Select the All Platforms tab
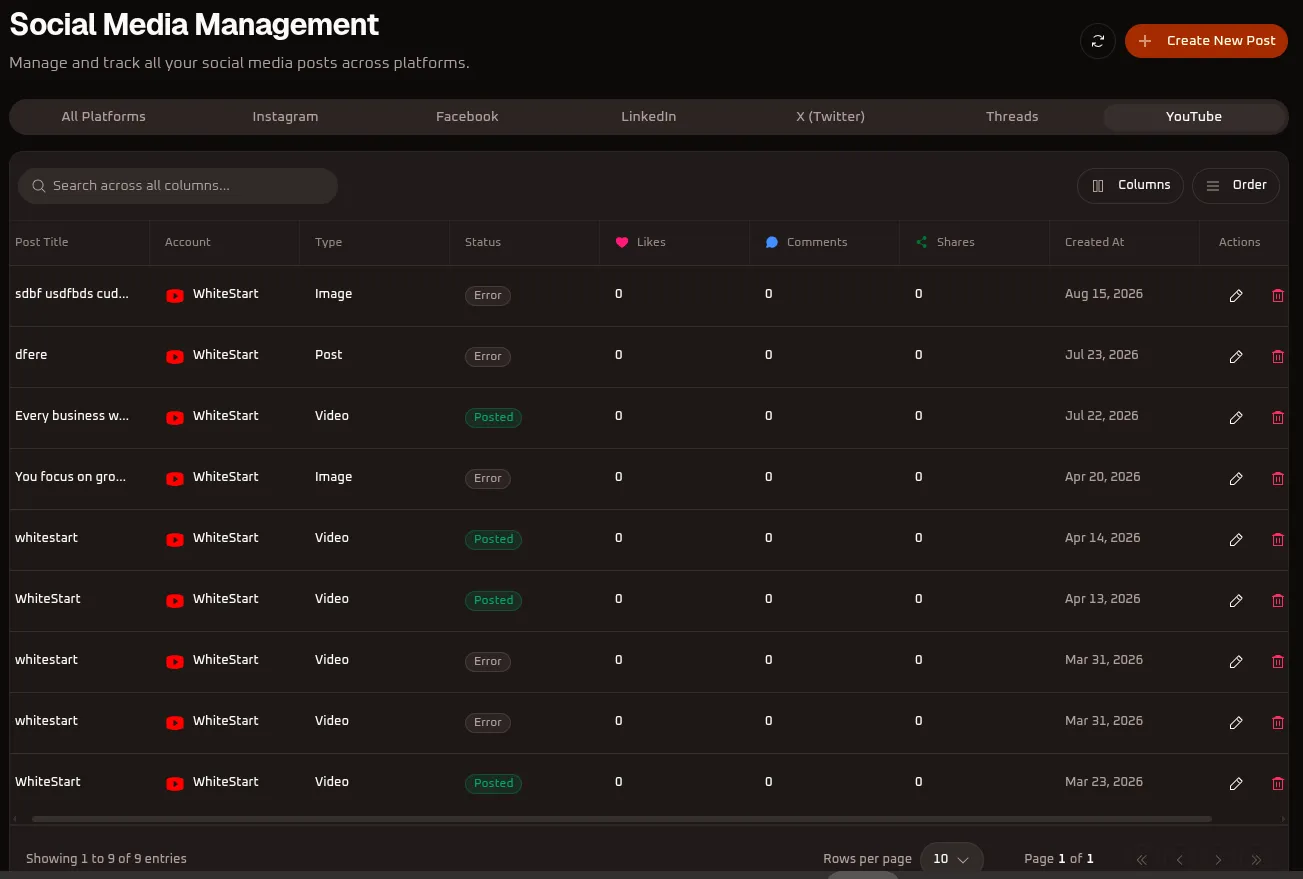The height and width of the screenshot is (879, 1303). click(103, 117)
